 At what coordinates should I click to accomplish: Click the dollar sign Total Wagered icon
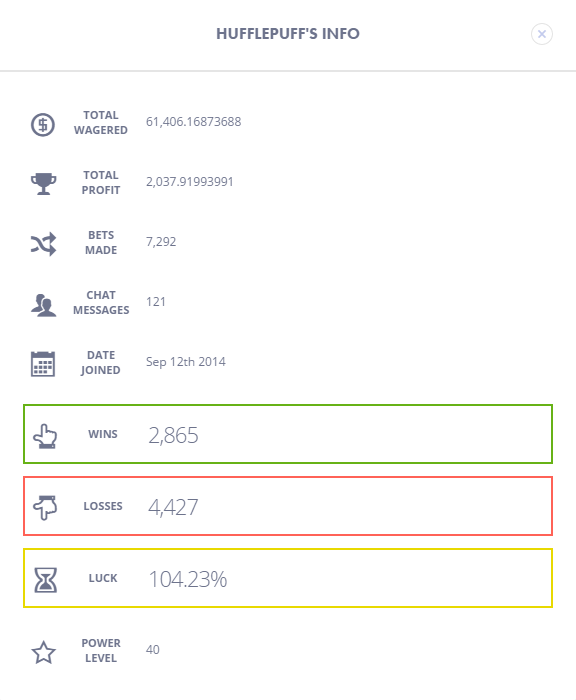pos(43,125)
